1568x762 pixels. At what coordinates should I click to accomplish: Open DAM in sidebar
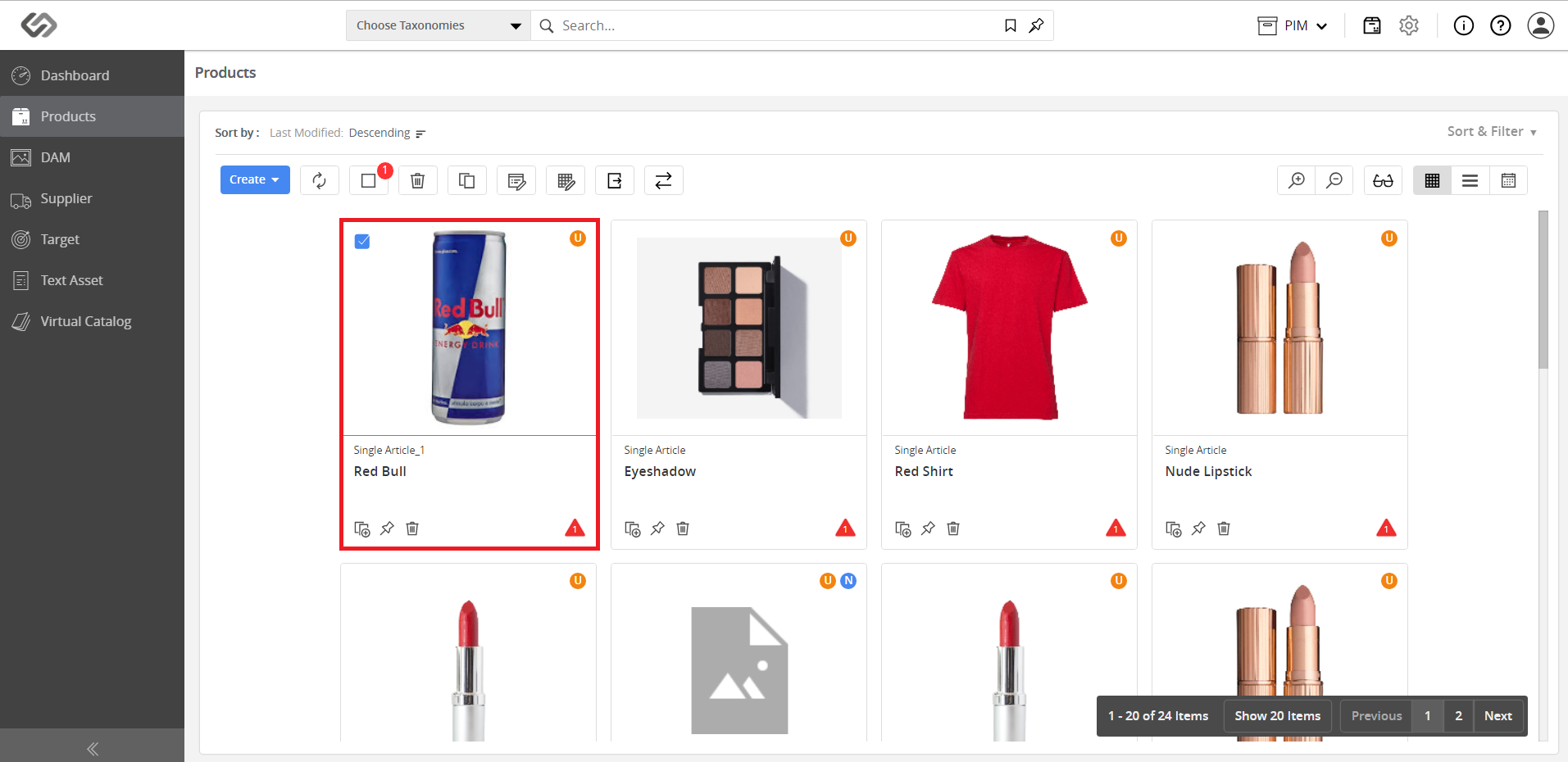(92, 157)
